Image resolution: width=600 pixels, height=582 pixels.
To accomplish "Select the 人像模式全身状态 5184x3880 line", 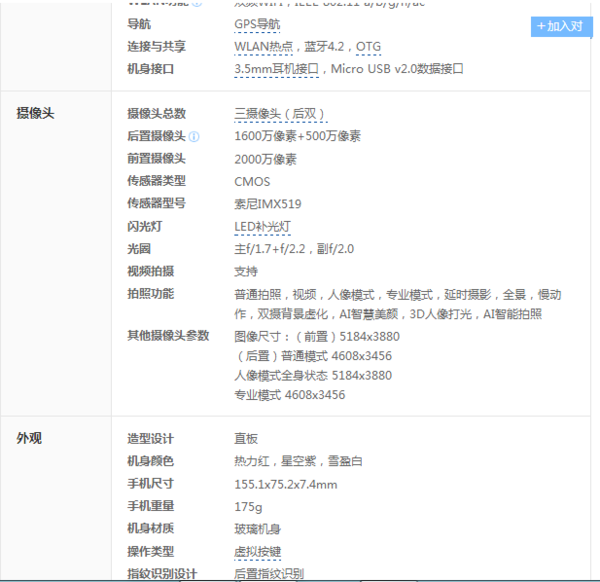I will click(x=313, y=375).
